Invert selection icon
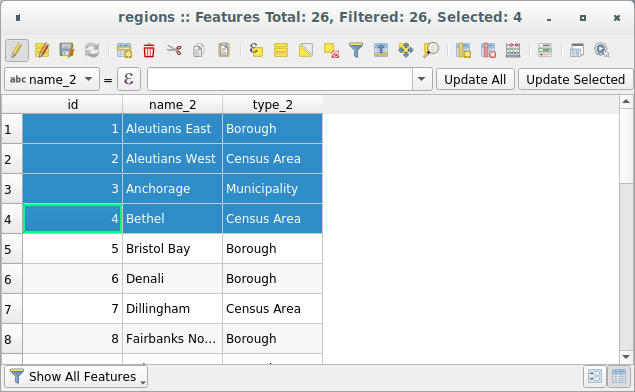635x392 pixels. [x=306, y=51]
